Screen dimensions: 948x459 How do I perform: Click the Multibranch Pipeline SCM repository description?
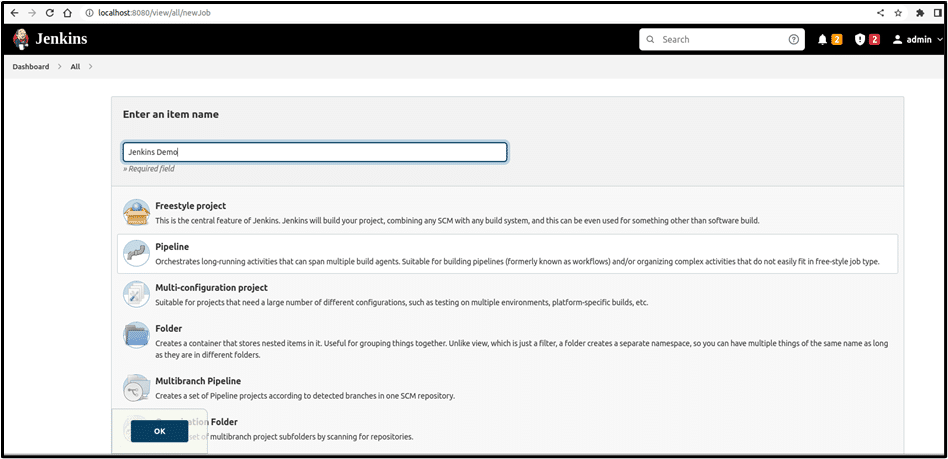coord(305,396)
